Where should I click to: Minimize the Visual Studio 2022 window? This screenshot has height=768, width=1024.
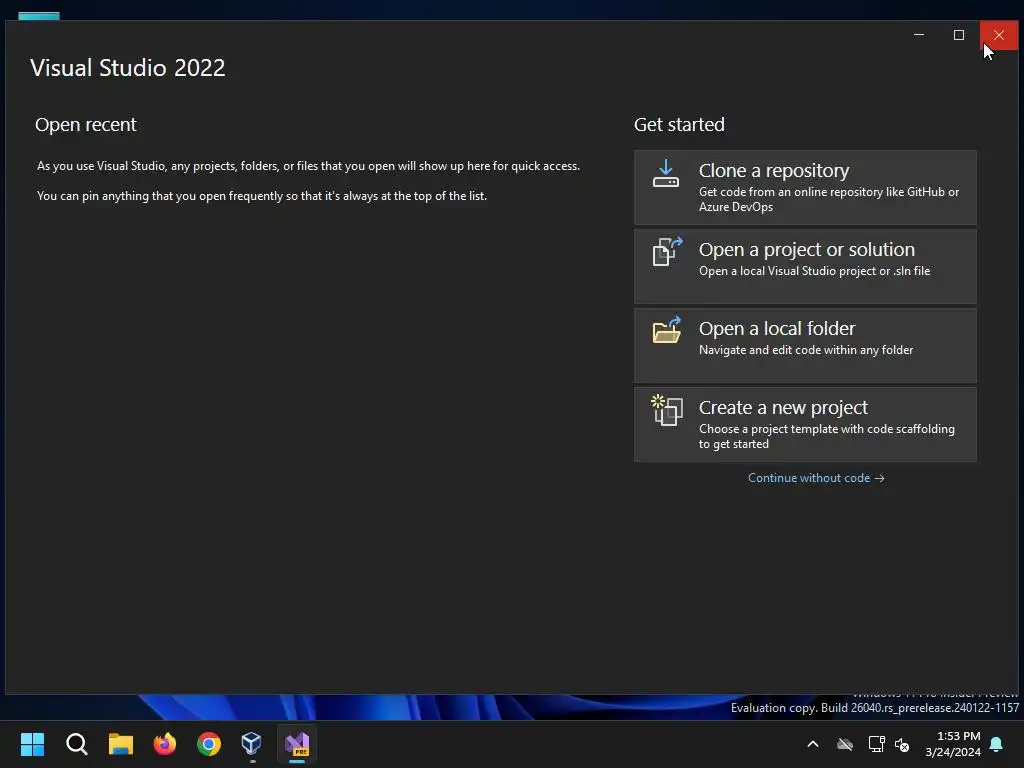(x=919, y=35)
